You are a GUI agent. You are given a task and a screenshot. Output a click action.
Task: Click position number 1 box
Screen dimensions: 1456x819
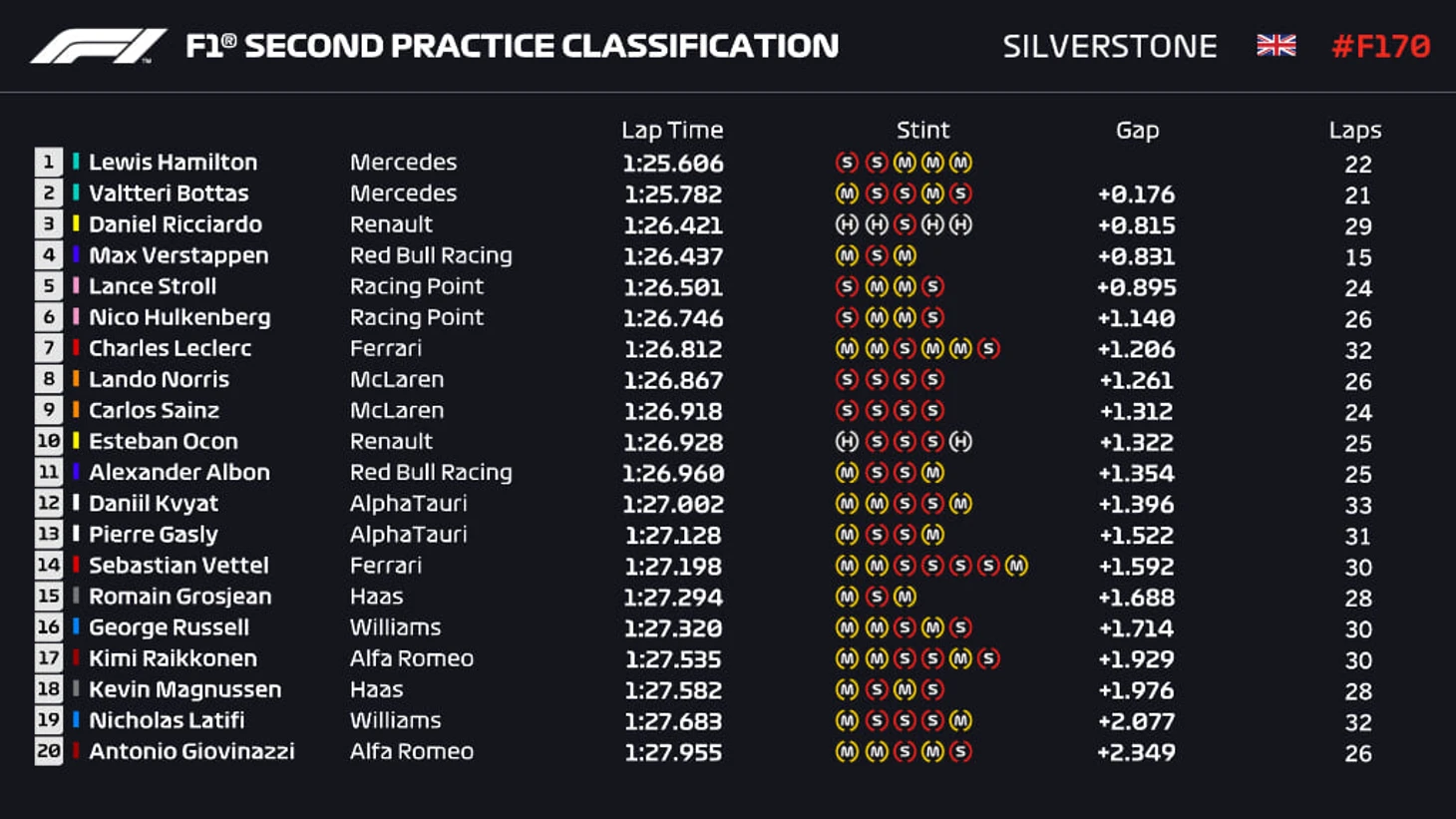(x=48, y=163)
